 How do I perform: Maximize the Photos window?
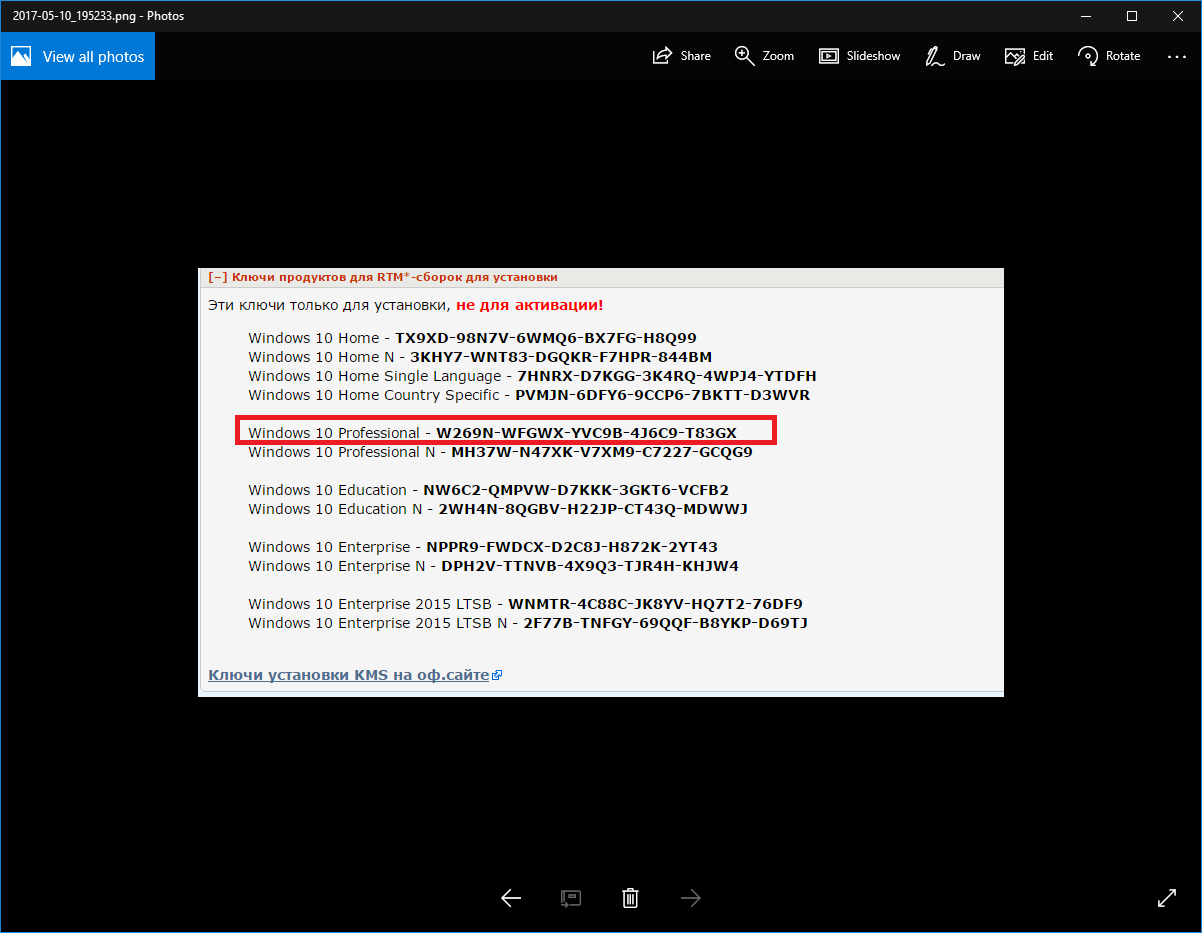[x=1131, y=16]
